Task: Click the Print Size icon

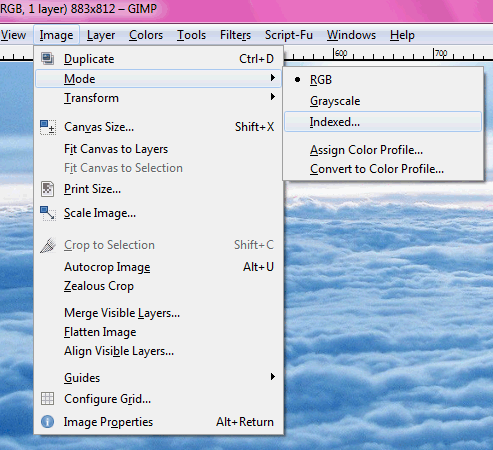Action: coord(48,189)
